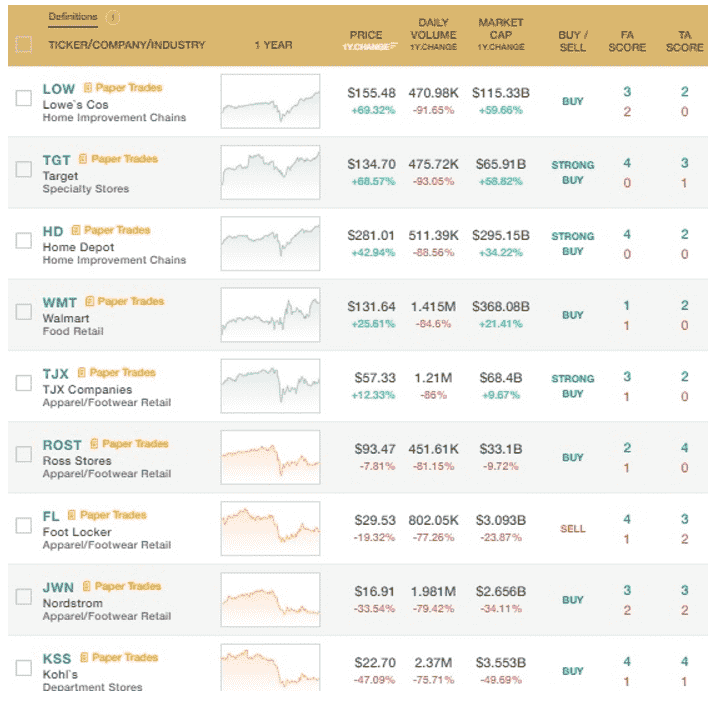Open Paper Trades link for FL
Image resolution: width=715 pixels, height=704 pixels.
pos(113,515)
